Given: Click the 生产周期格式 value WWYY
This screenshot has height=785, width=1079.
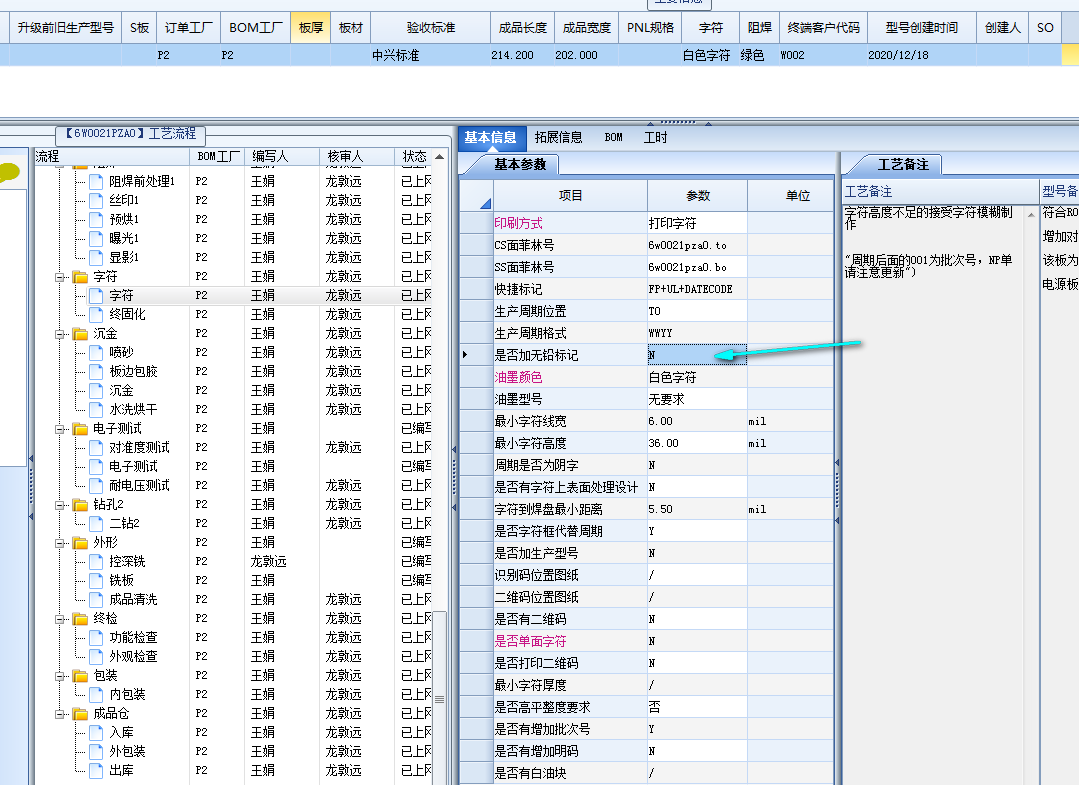Looking at the screenshot, I should pos(697,333).
